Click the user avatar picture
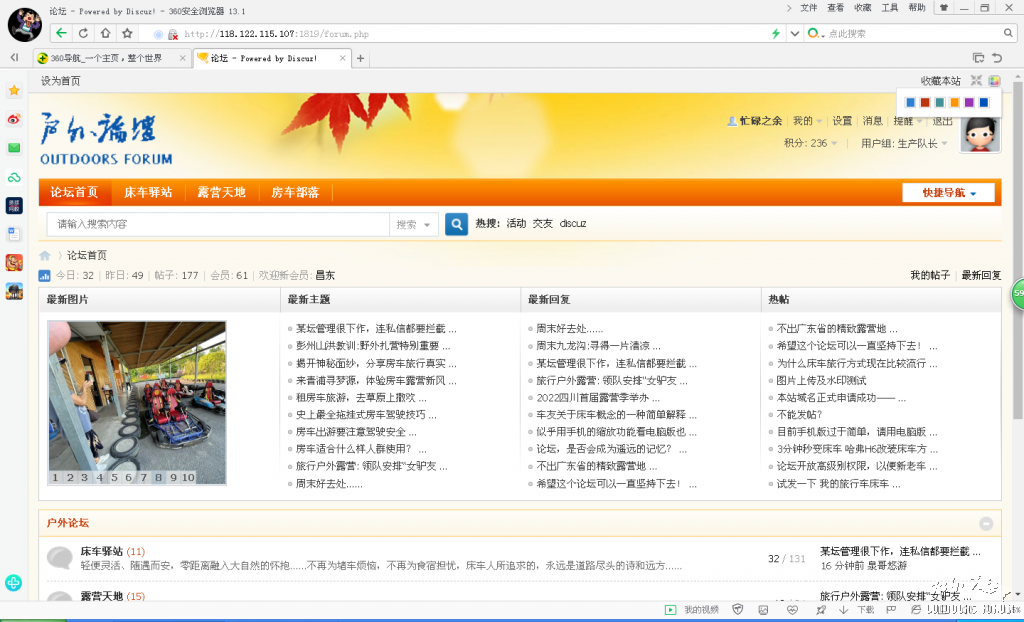This screenshot has width=1024, height=622. 980,134
